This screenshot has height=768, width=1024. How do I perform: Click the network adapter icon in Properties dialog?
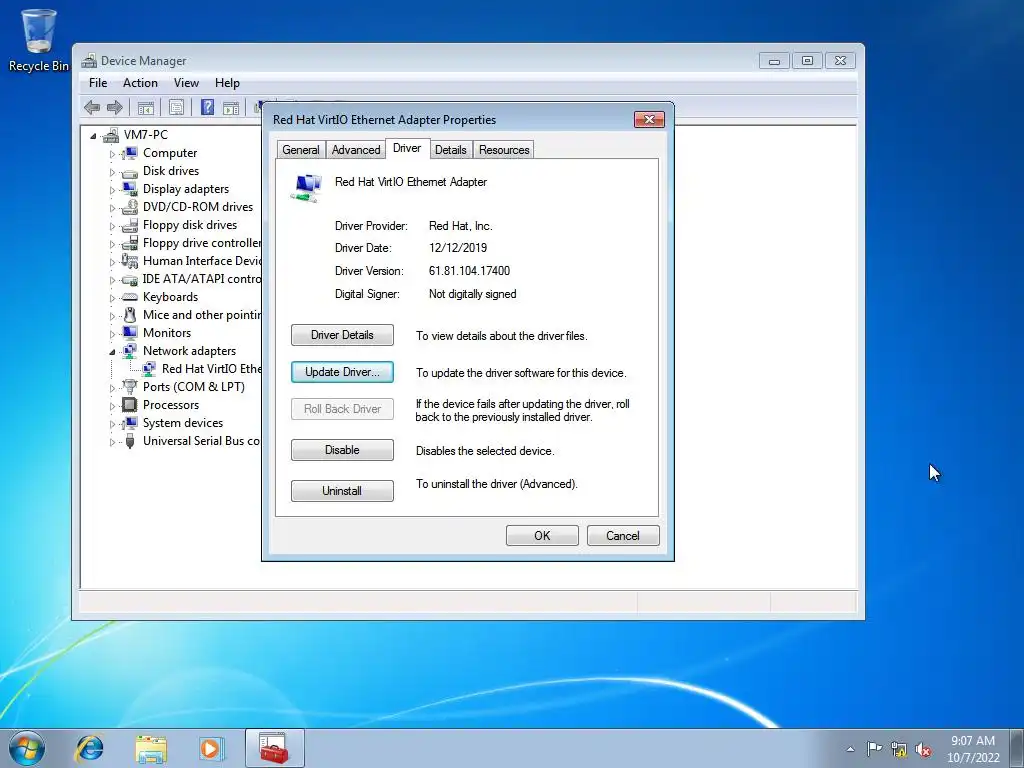pyautogui.click(x=307, y=188)
